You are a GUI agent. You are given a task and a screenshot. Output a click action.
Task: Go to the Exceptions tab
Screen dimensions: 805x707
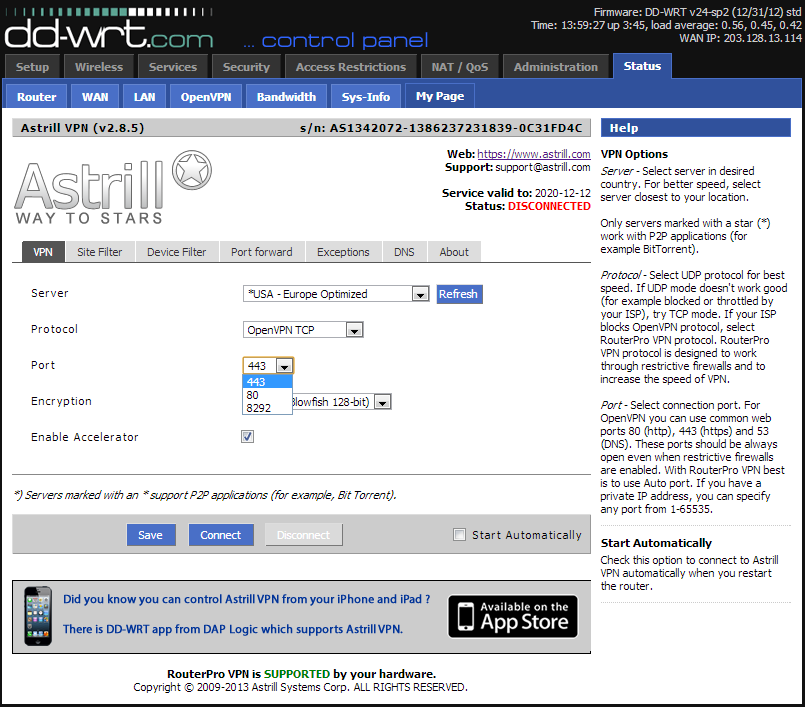click(x=343, y=252)
